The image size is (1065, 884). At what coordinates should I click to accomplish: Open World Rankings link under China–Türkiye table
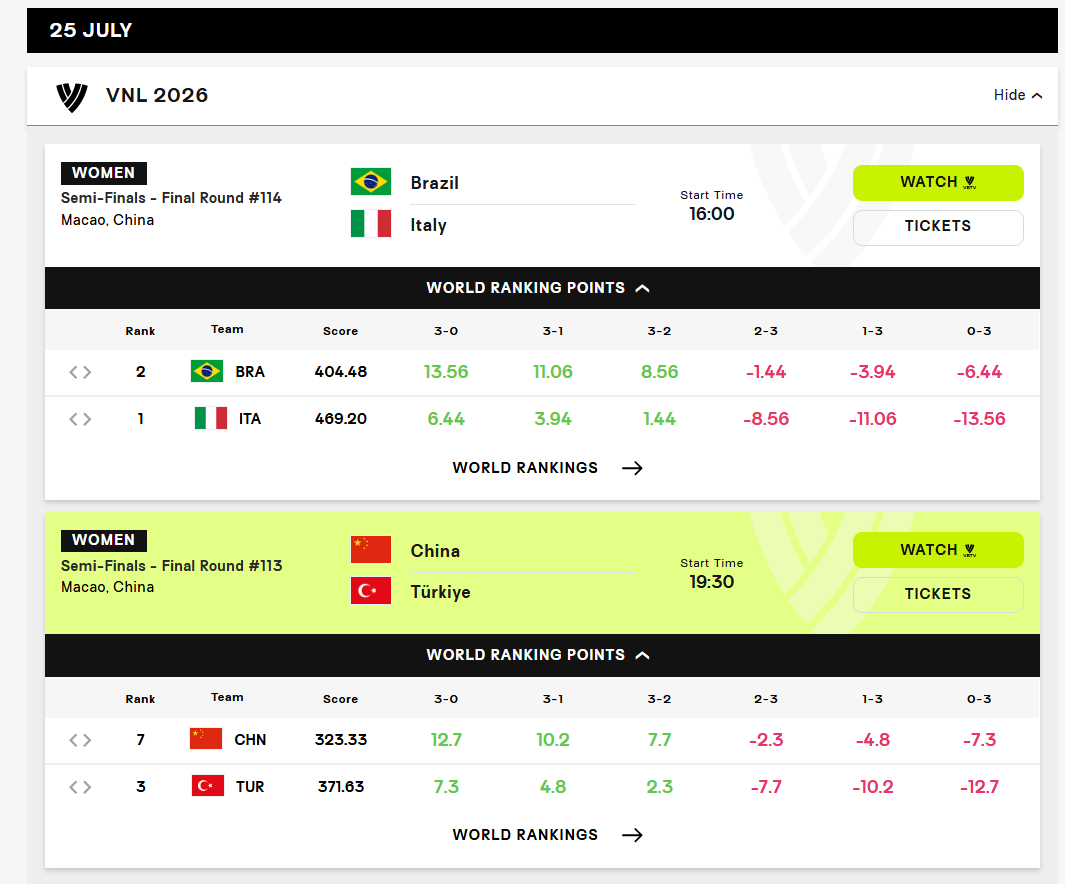pyautogui.click(x=547, y=835)
